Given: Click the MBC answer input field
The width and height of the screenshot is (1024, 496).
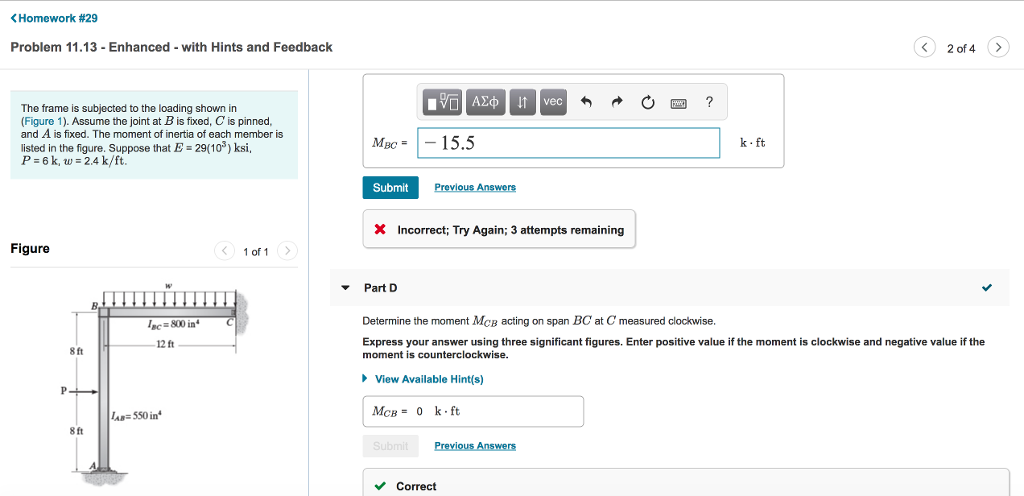Looking at the screenshot, I should point(568,143).
